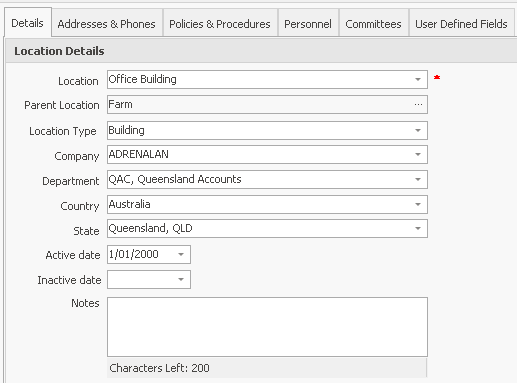
Task: Expand the Location dropdown arrow
Action: (x=418, y=79)
